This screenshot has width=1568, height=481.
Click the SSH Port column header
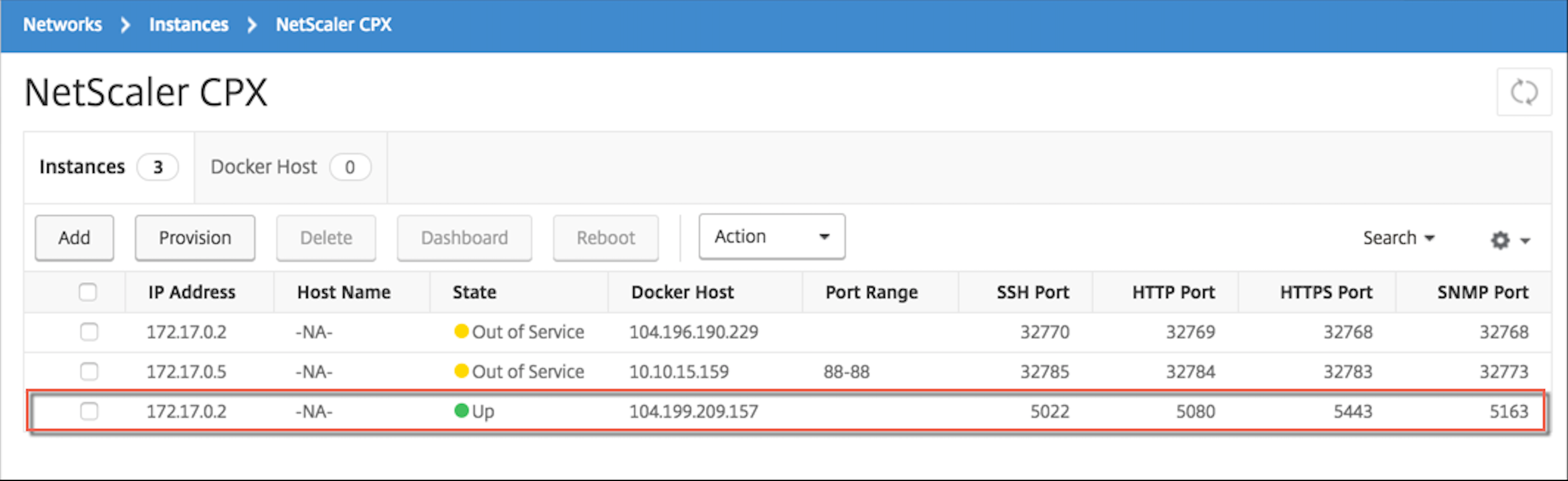coord(1033,292)
